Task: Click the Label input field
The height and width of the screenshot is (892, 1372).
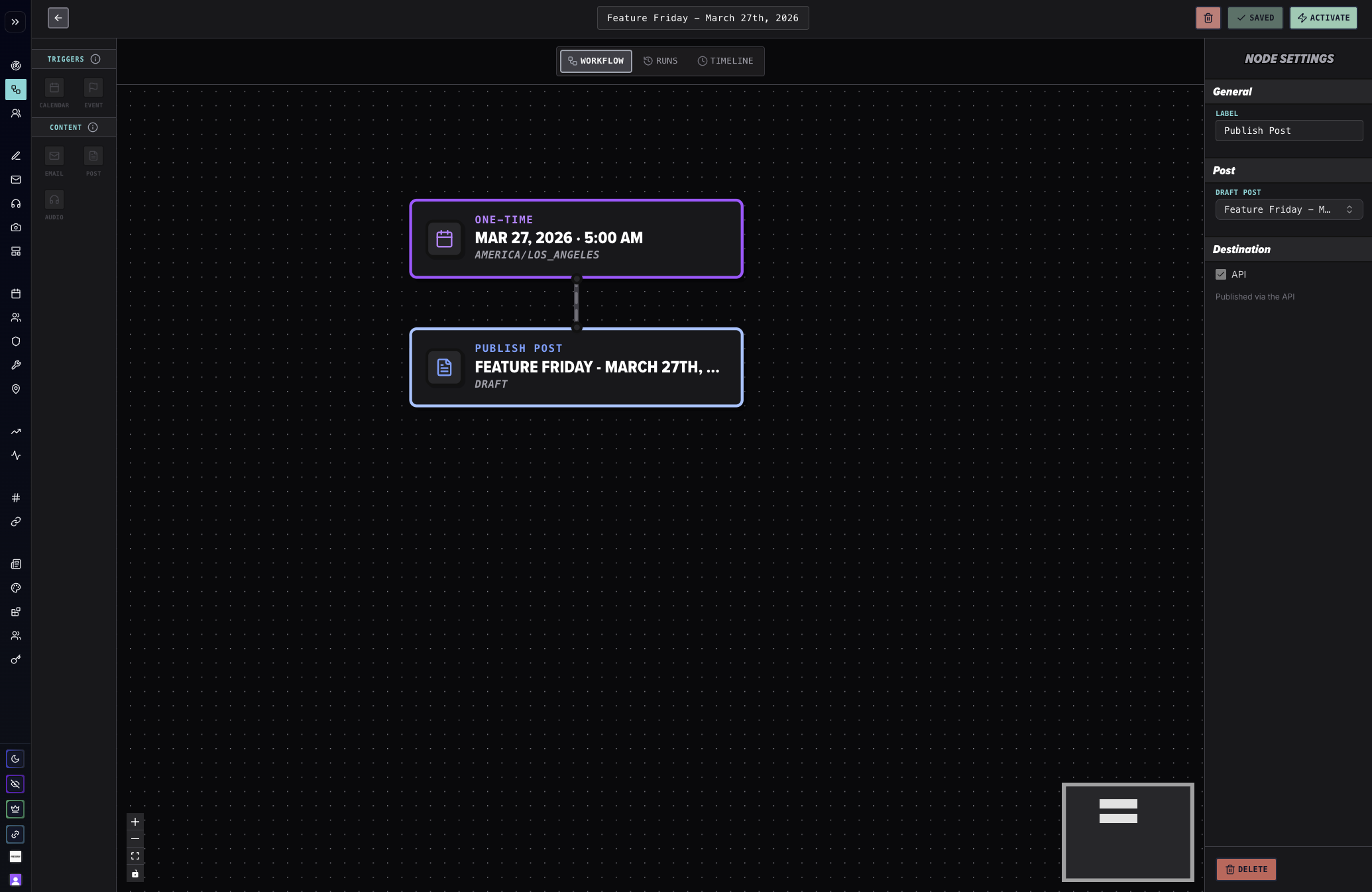Action: click(x=1288, y=131)
